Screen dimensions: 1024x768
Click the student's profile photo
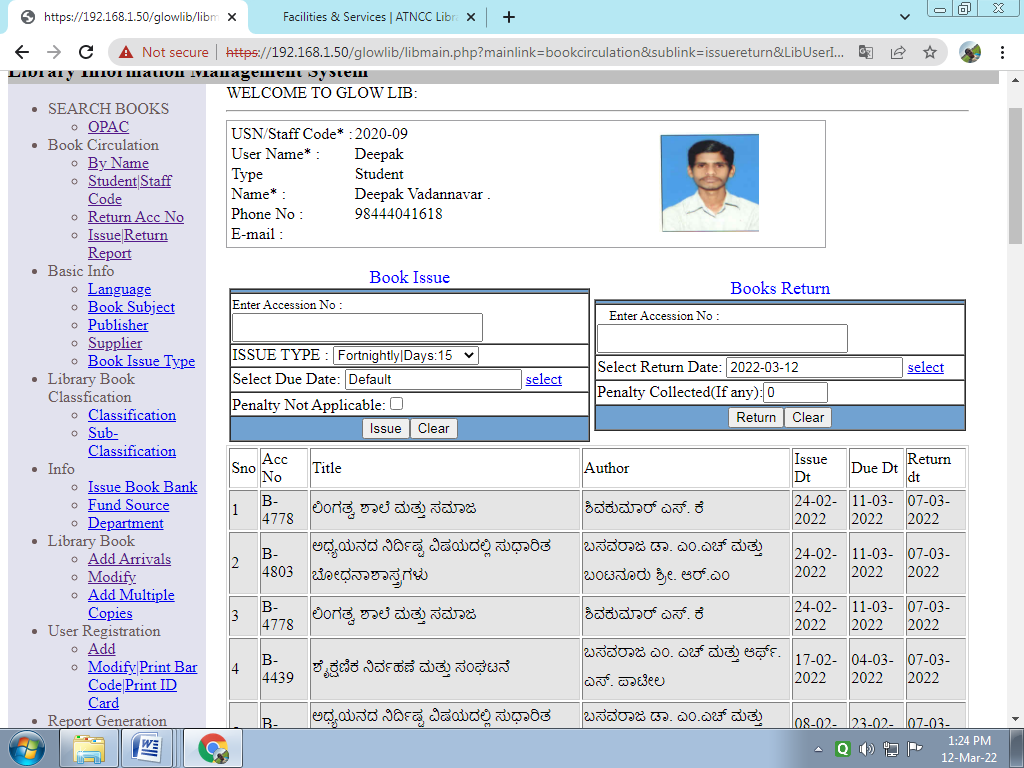tap(710, 182)
